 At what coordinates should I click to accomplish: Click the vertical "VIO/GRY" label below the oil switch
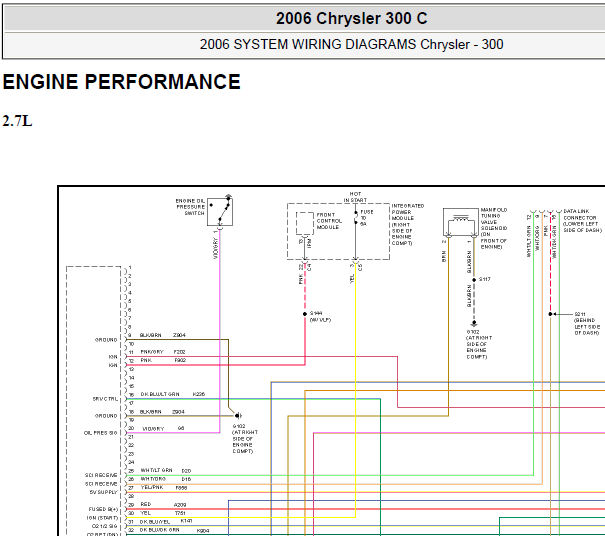point(216,248)
